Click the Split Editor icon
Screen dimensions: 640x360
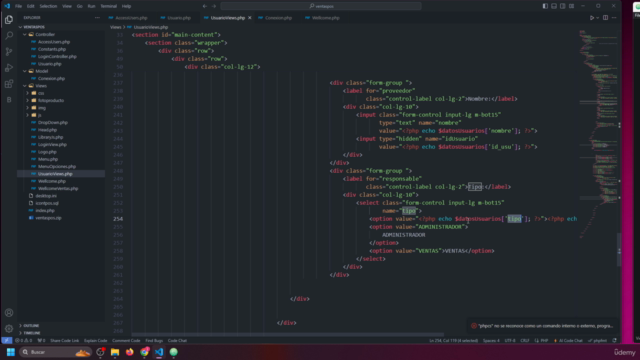point(605,18)
